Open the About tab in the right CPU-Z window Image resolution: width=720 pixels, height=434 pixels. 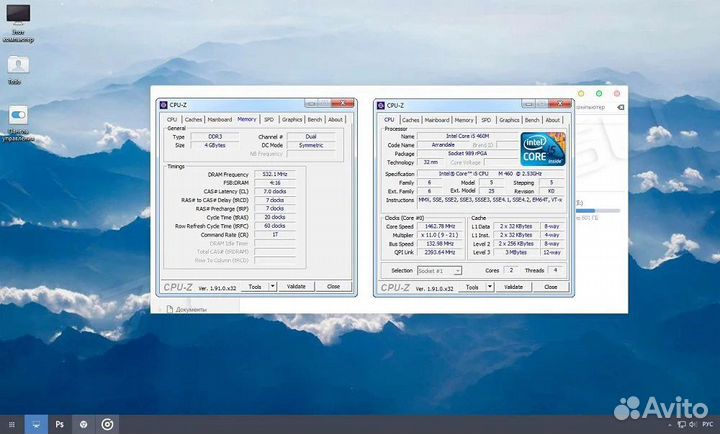553,120
